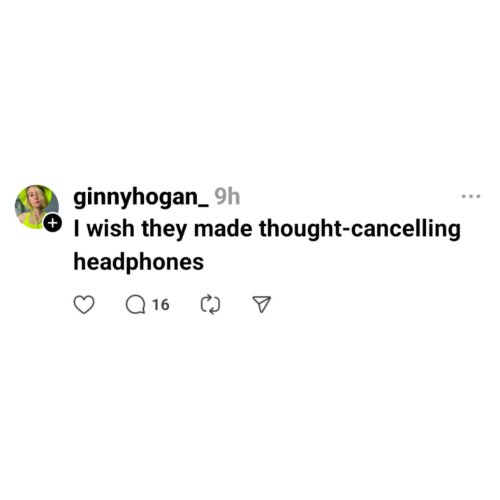The height and width of the screenshot is (500, 500).
Task: Repost using the circular arrows icon
Action: (210, 304)
